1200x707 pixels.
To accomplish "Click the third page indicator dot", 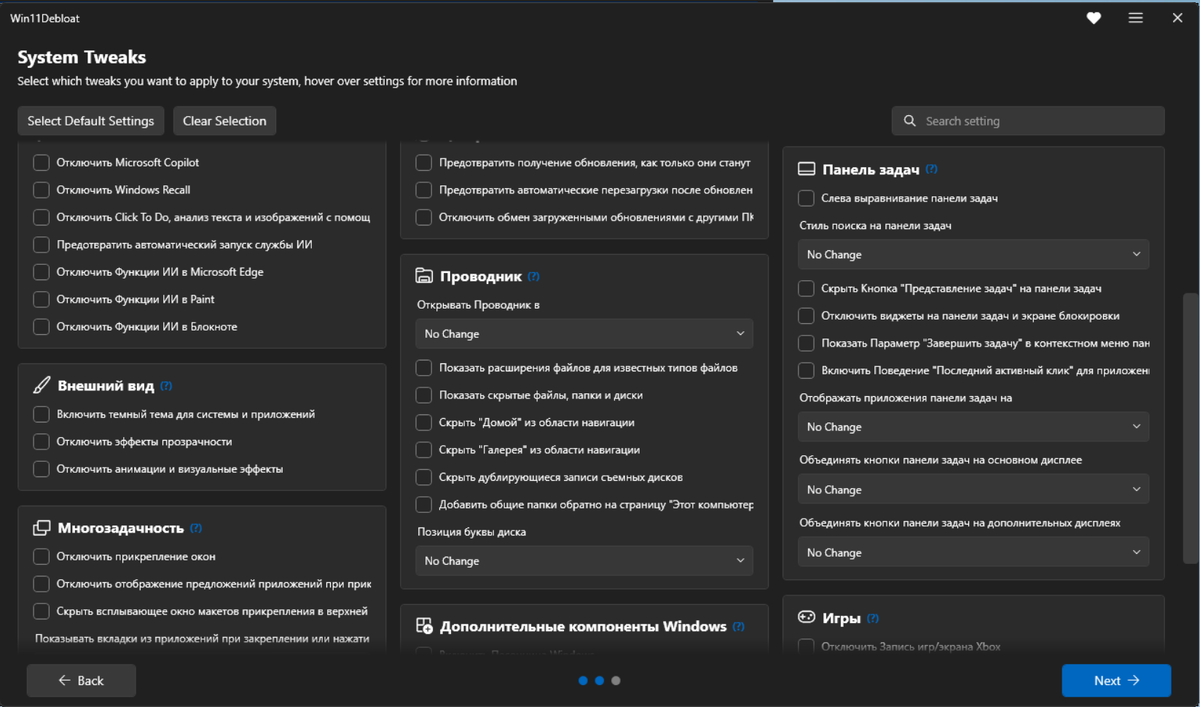I will click(616, 681).
